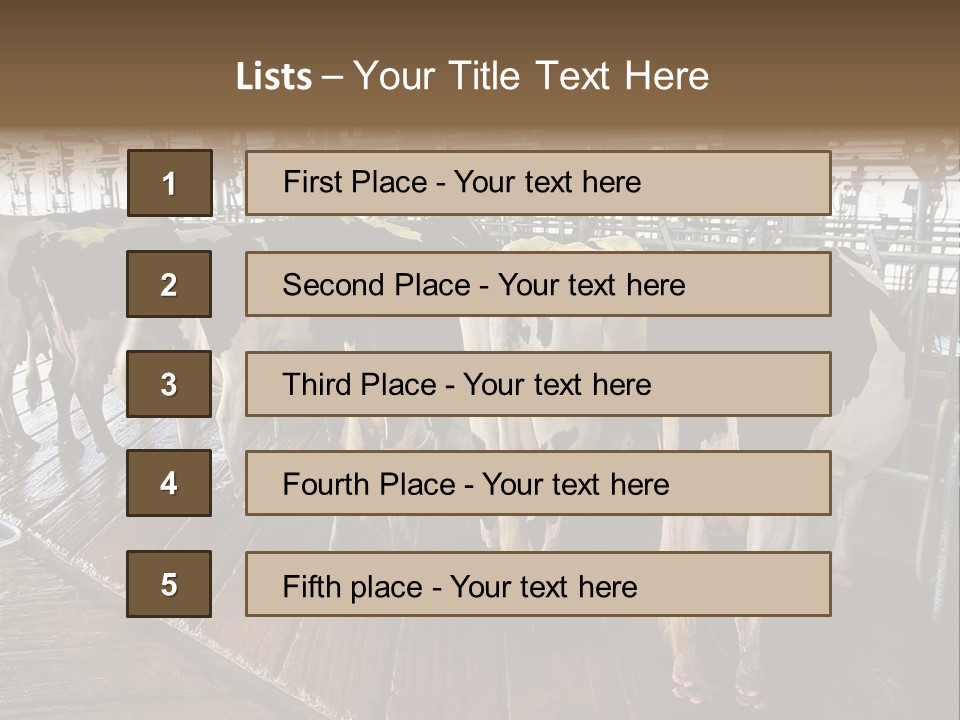Select 'Your Title Text Here' title text
Image resolution: width=960 pixels, height=720 pixels.
pyautogui.click(x=531, y=76)
